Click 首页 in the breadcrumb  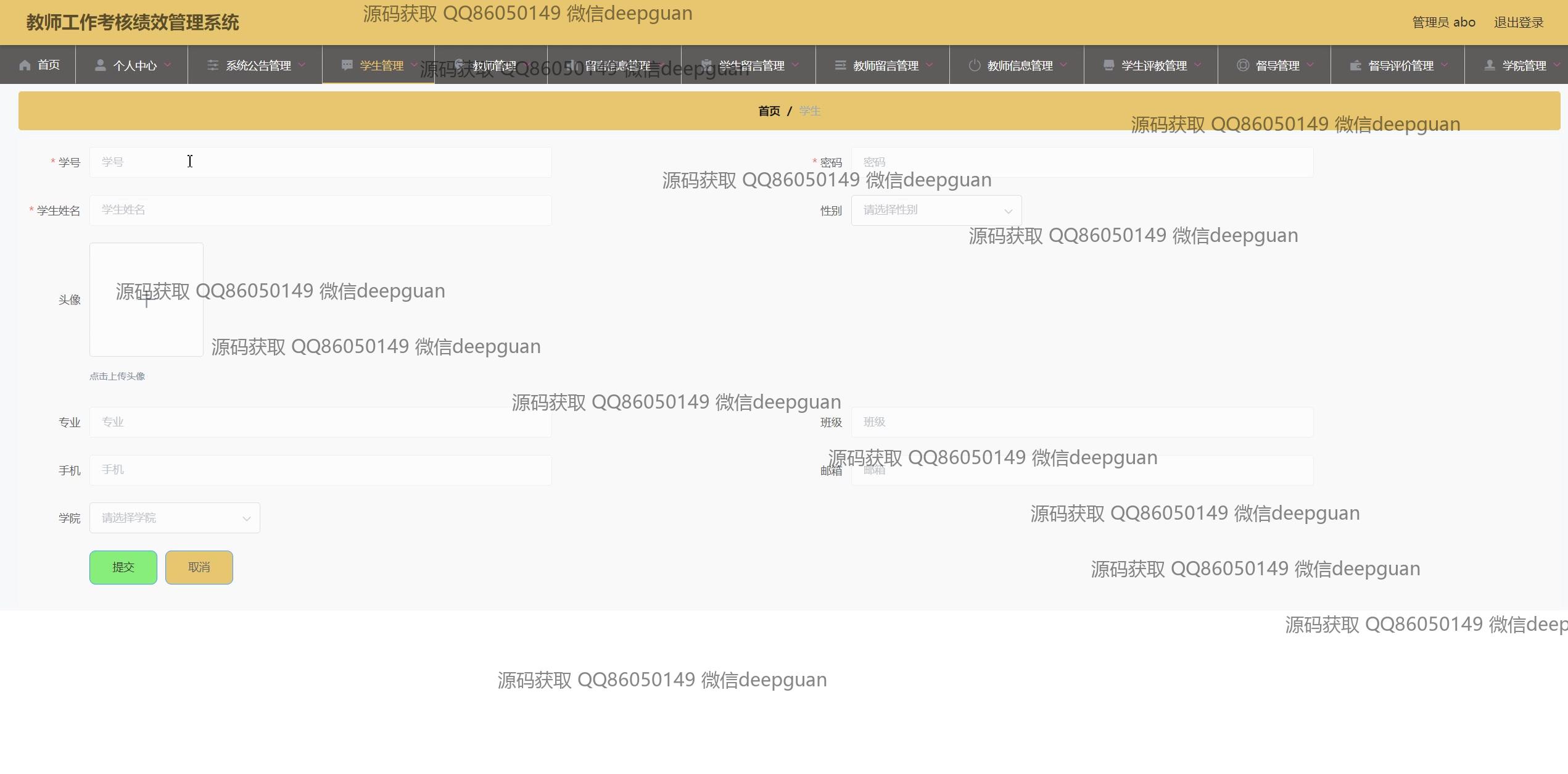[769, 110]
